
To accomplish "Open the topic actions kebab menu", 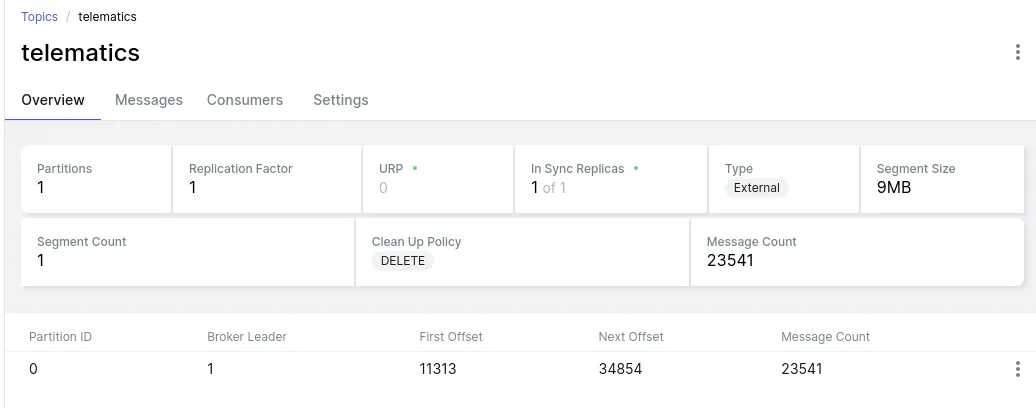I will pyautogui.click(x=1018, y=53).
